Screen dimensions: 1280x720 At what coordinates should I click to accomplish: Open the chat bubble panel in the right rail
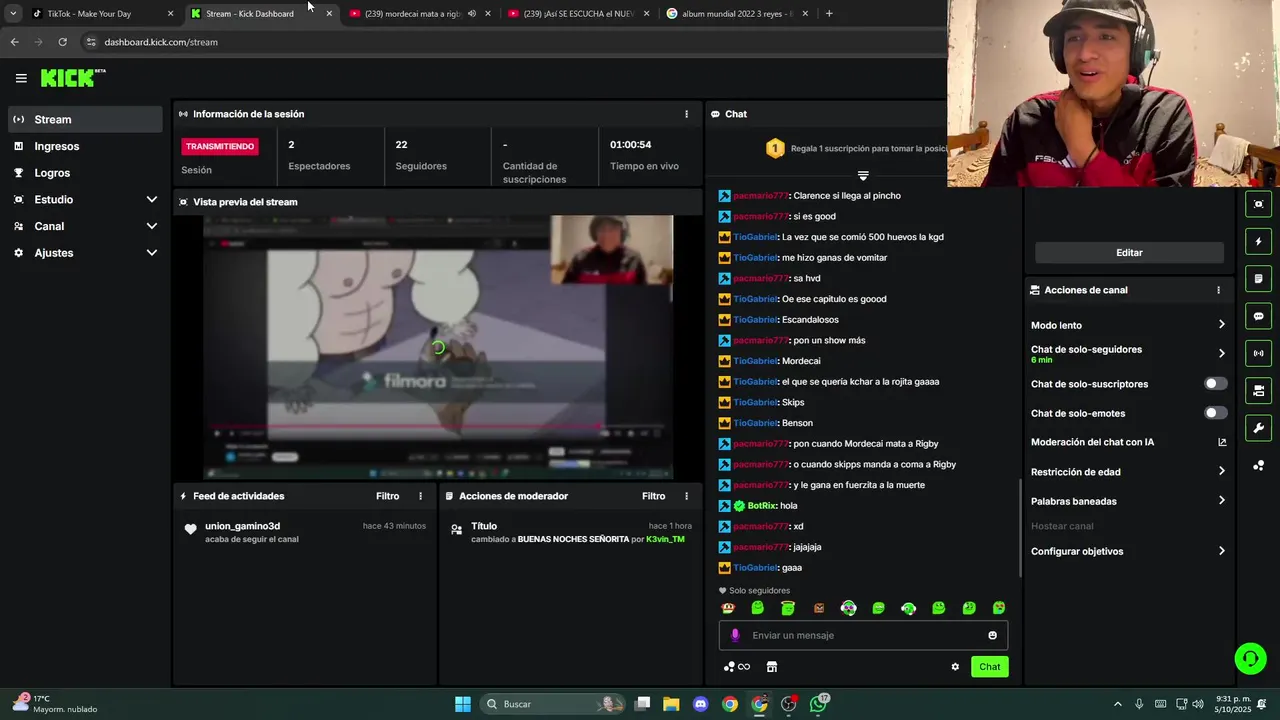1258,316
